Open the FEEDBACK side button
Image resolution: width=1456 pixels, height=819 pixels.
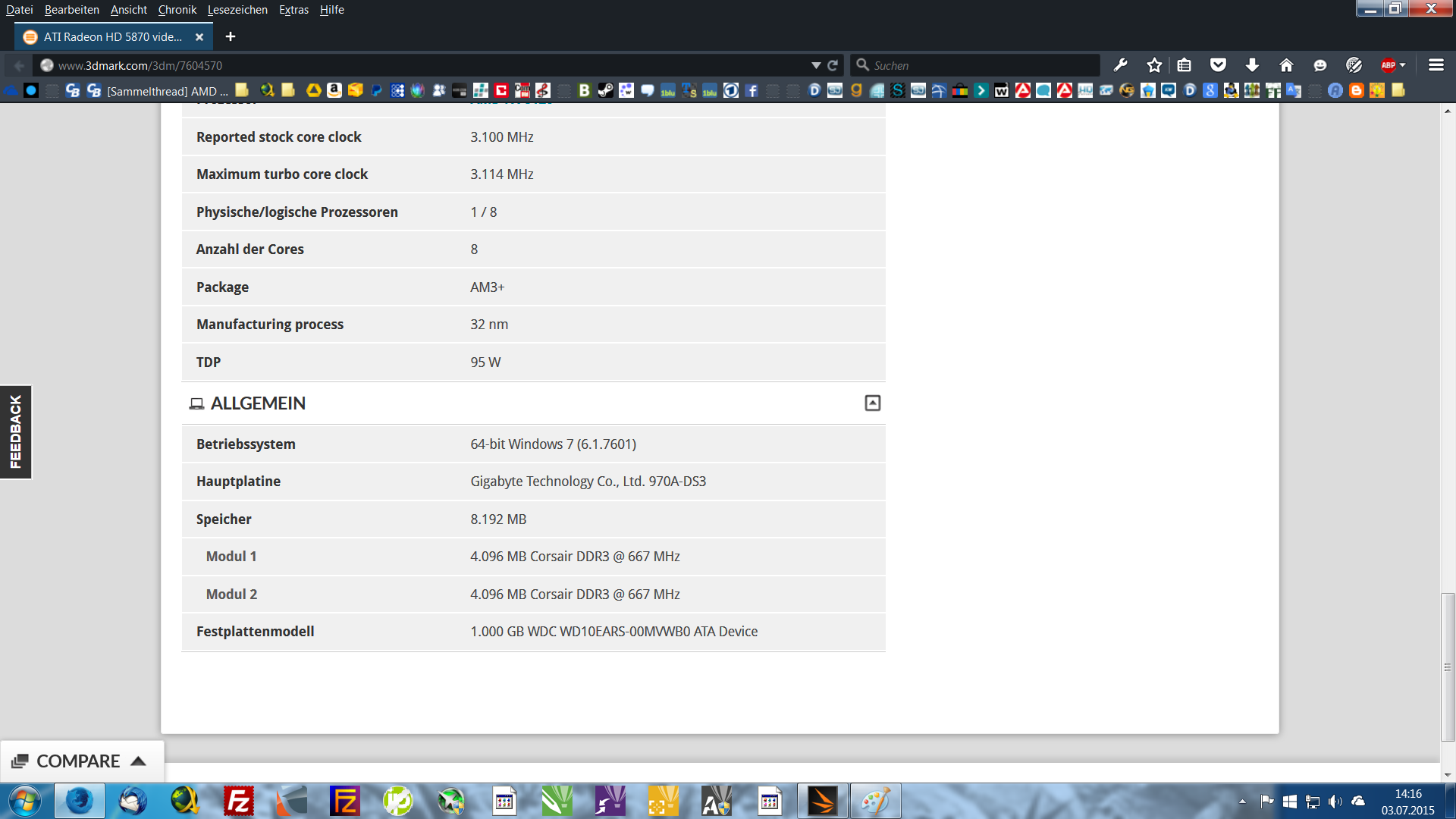[x=16, y=432]
